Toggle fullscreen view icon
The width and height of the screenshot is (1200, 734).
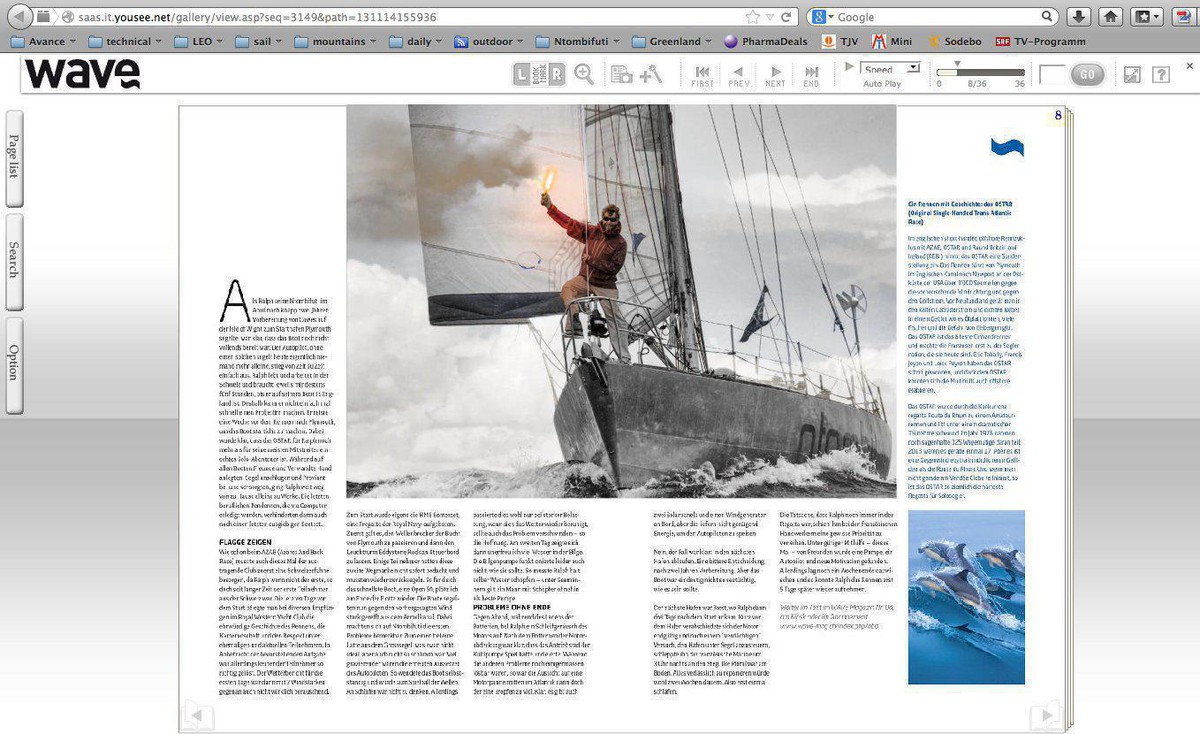[x=1132, y=74]
